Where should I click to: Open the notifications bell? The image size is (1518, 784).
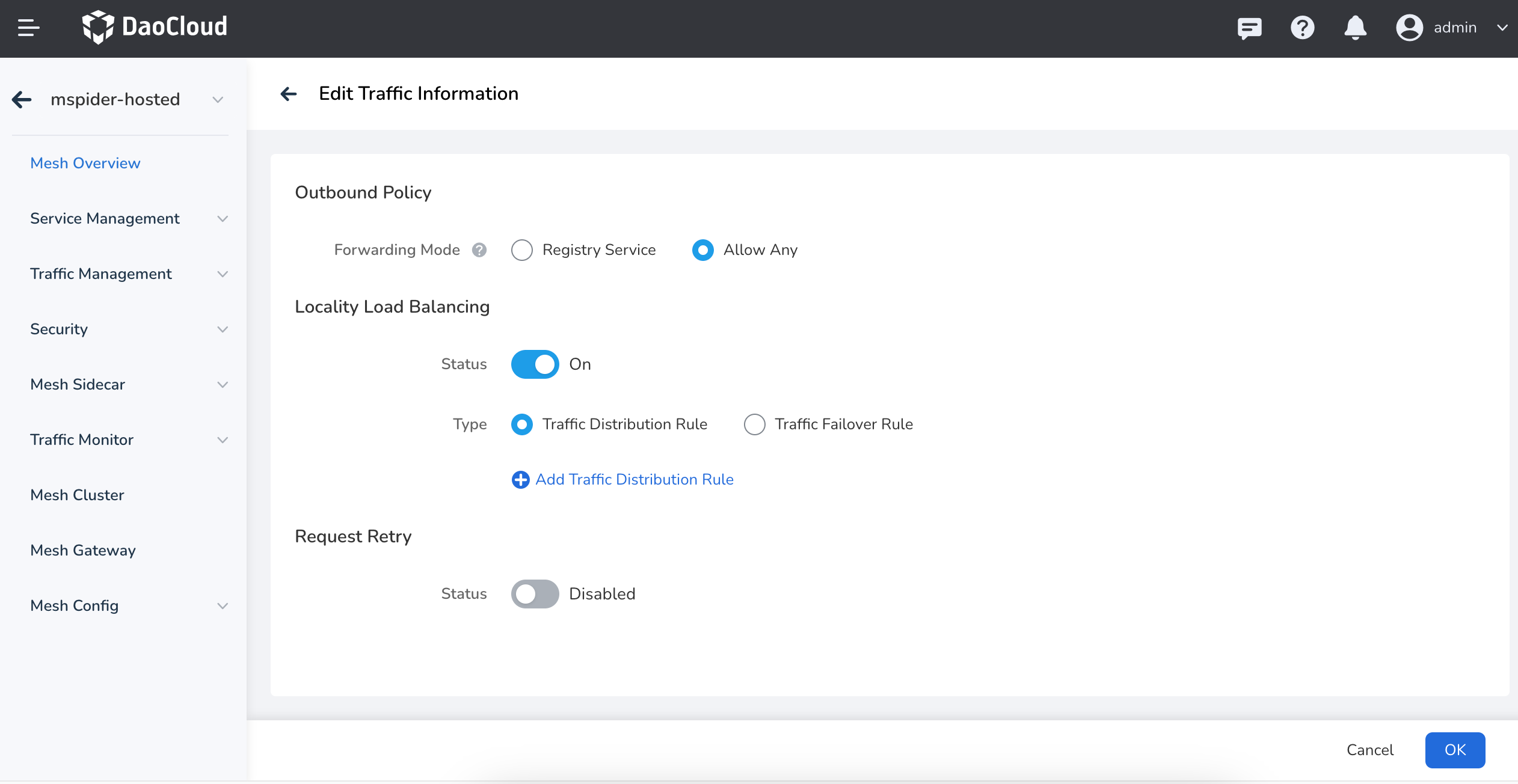(x=1355, y=28)
